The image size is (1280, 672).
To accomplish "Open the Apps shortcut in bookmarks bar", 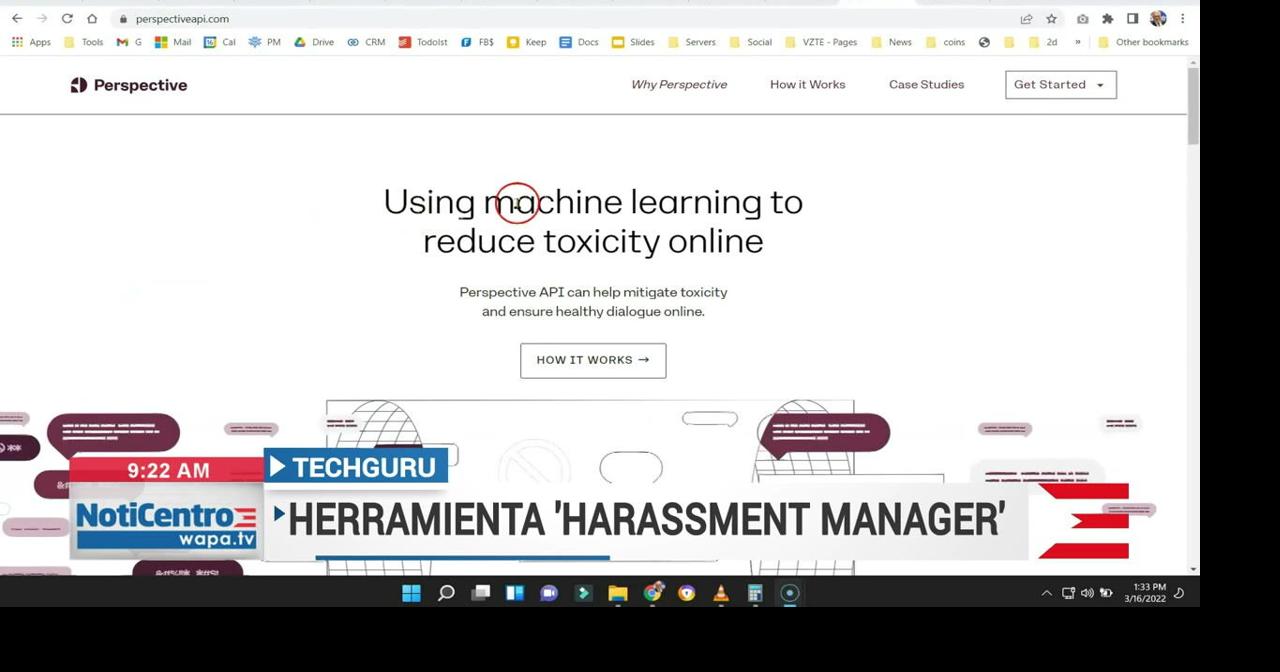I will pyautogui.click(x=31, y=42).
